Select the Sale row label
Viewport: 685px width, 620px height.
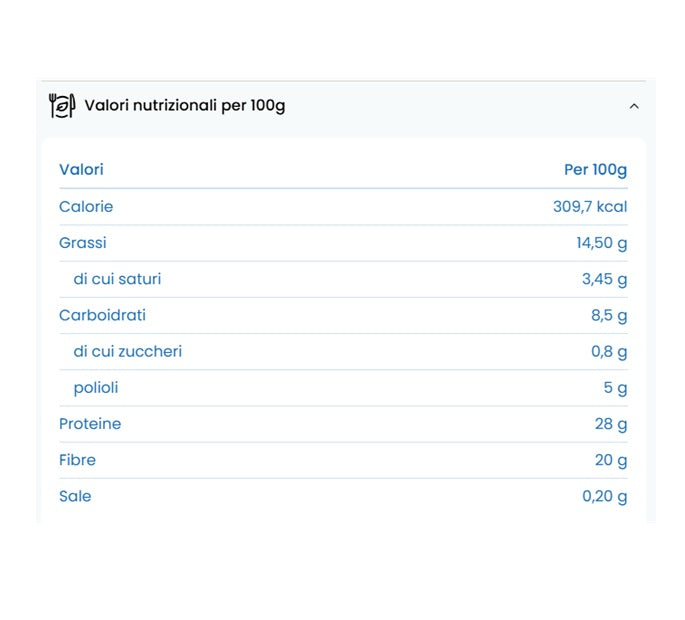pyautogui.click(x=75, y=496)
